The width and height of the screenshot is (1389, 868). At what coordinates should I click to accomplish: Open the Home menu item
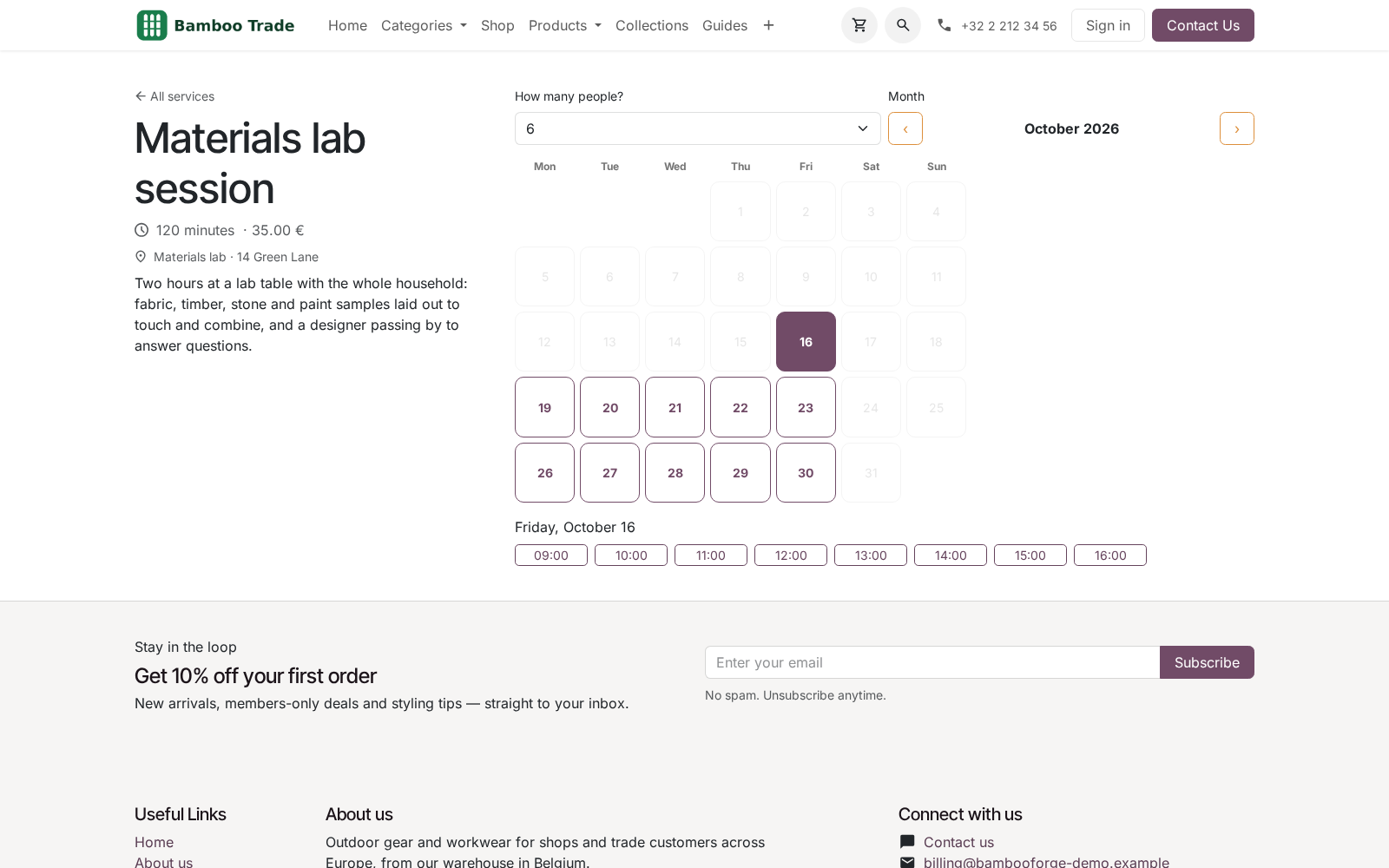[x=347, y=25]
